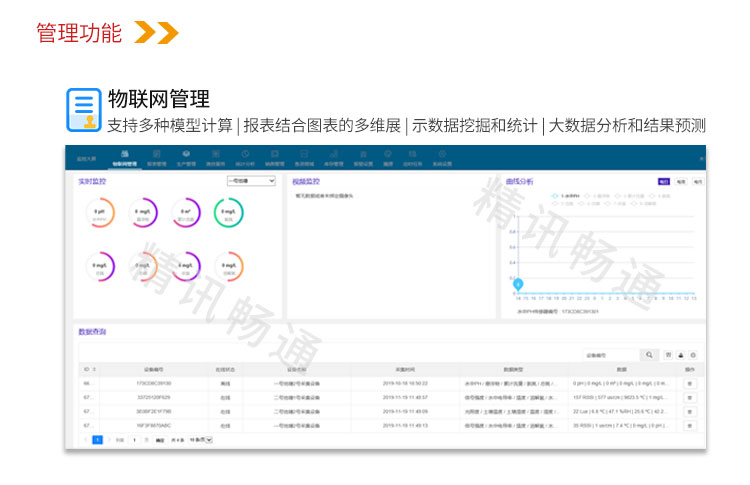Click the blue data marker on the chart

click(x=518, y=286)
